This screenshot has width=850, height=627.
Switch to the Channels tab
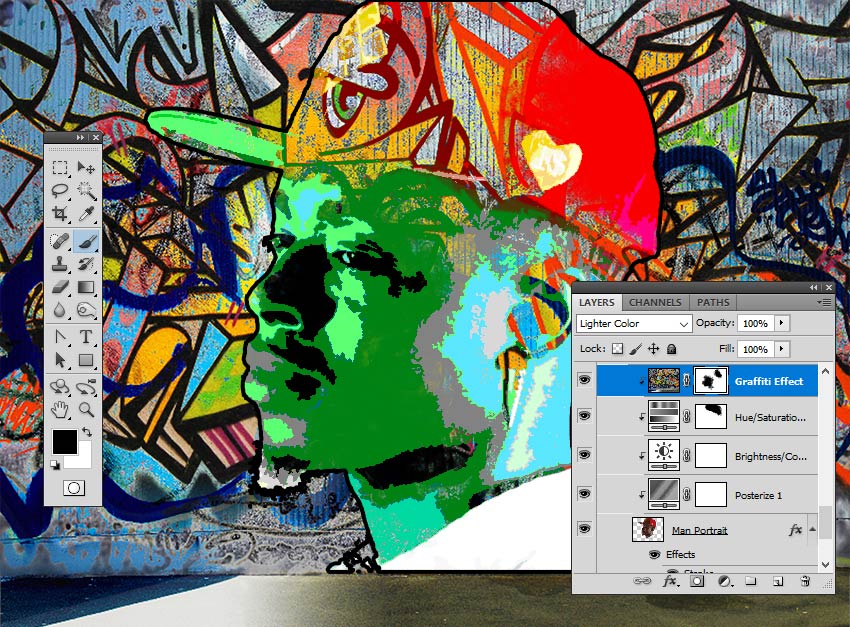[x=657, y=302]
